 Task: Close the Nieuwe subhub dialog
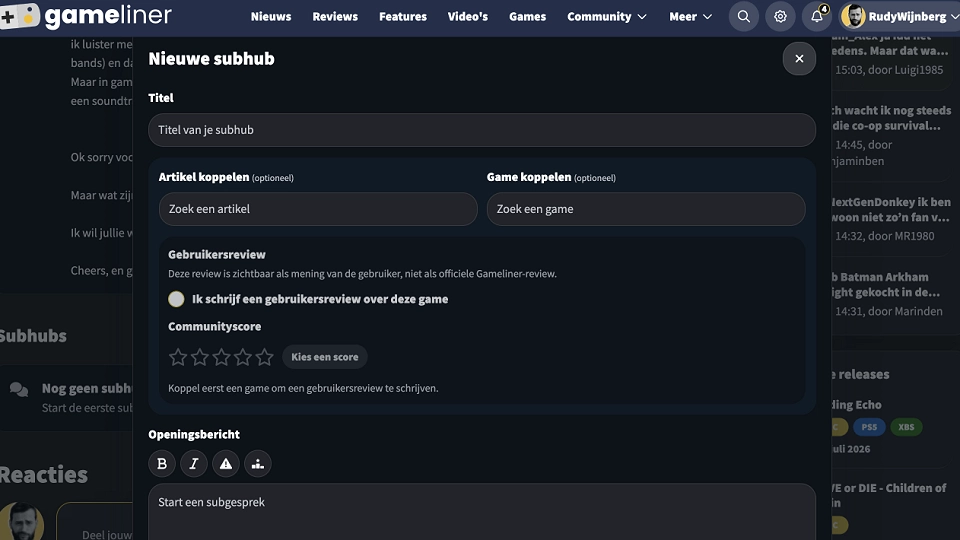click(x=799, y=59)
